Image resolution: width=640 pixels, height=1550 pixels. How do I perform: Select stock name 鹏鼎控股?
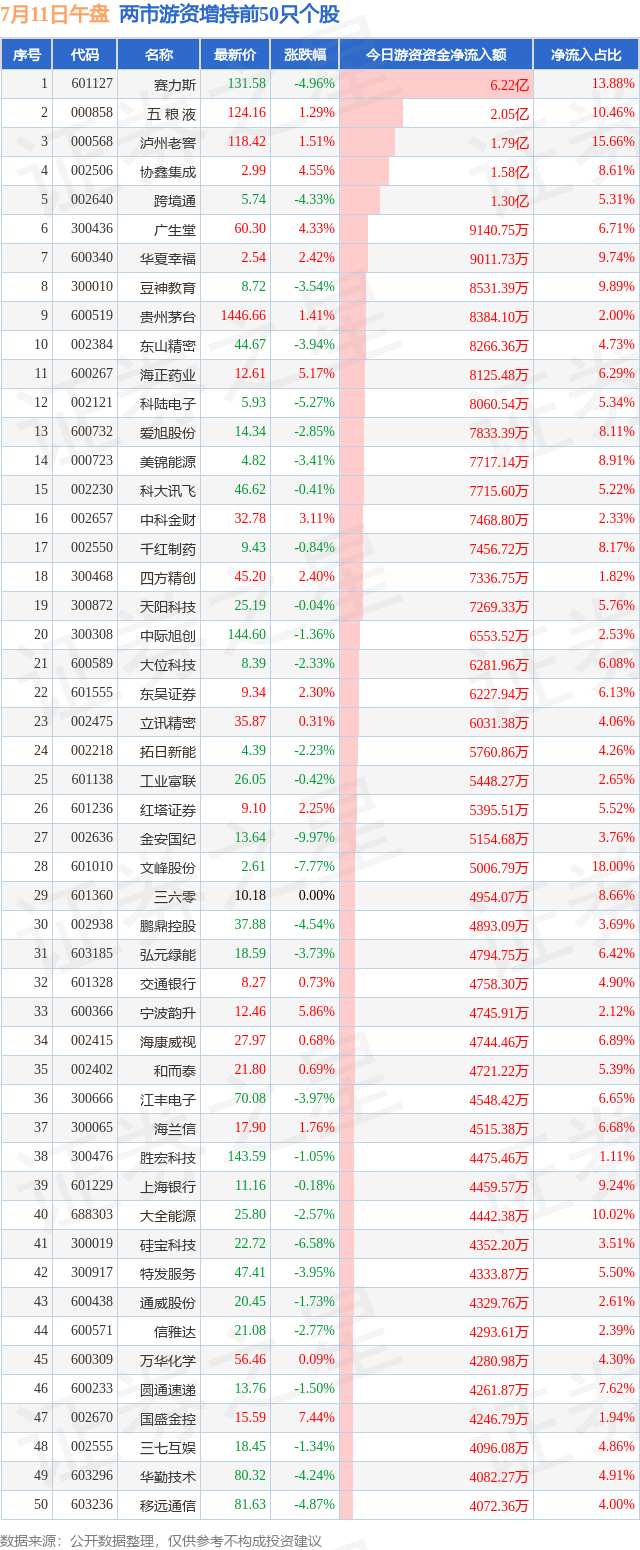pos(168,926)
